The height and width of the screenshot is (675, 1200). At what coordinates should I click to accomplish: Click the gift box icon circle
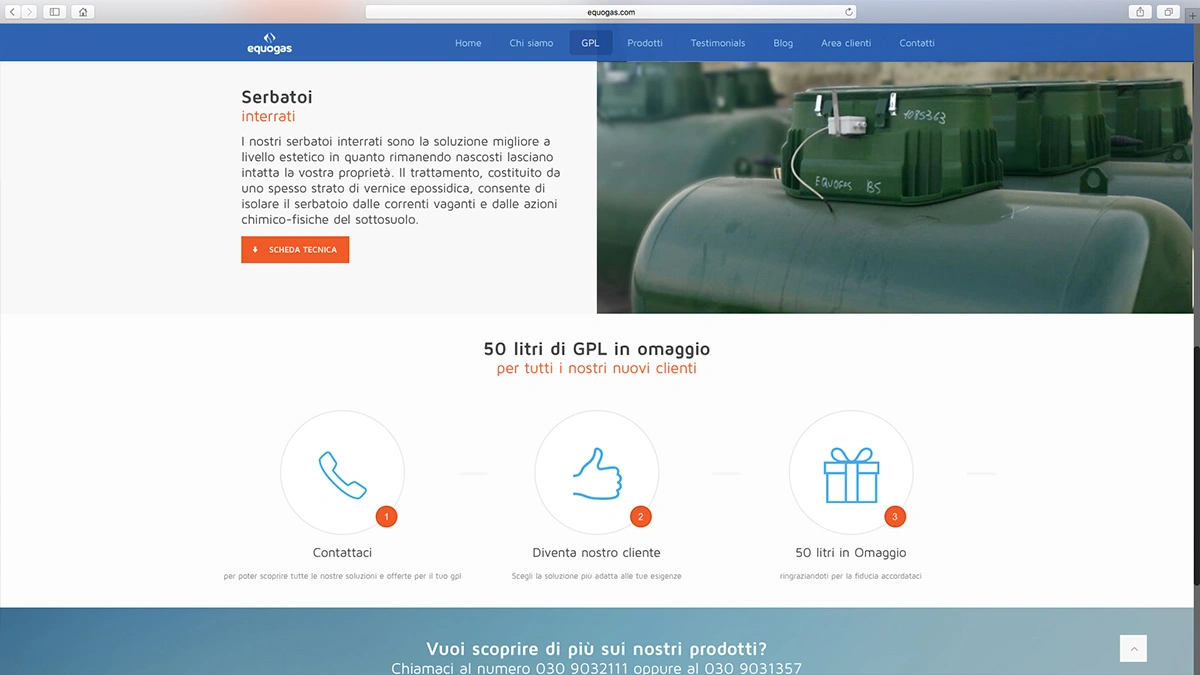tap(851, 472)
